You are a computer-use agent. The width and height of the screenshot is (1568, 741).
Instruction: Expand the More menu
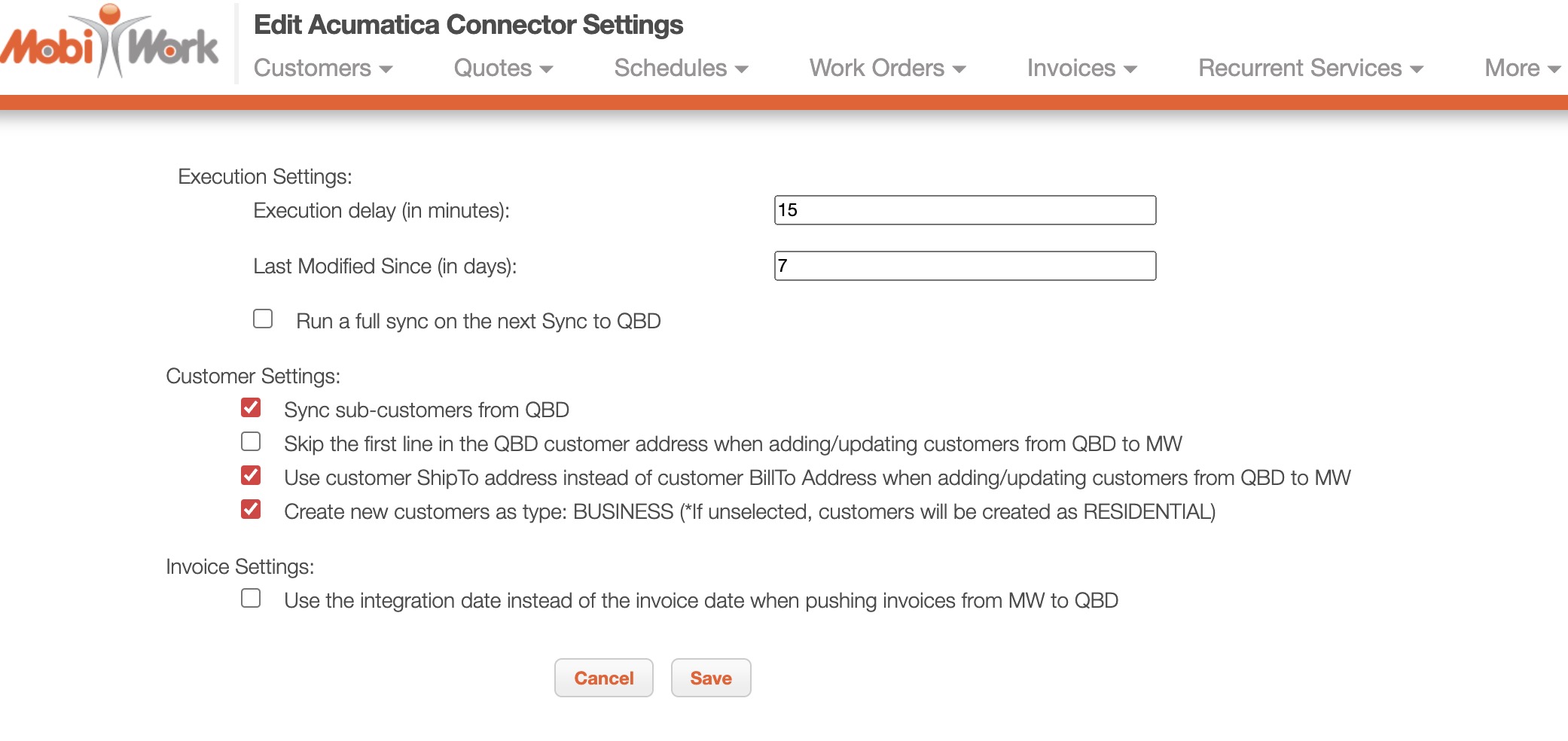1521,69
